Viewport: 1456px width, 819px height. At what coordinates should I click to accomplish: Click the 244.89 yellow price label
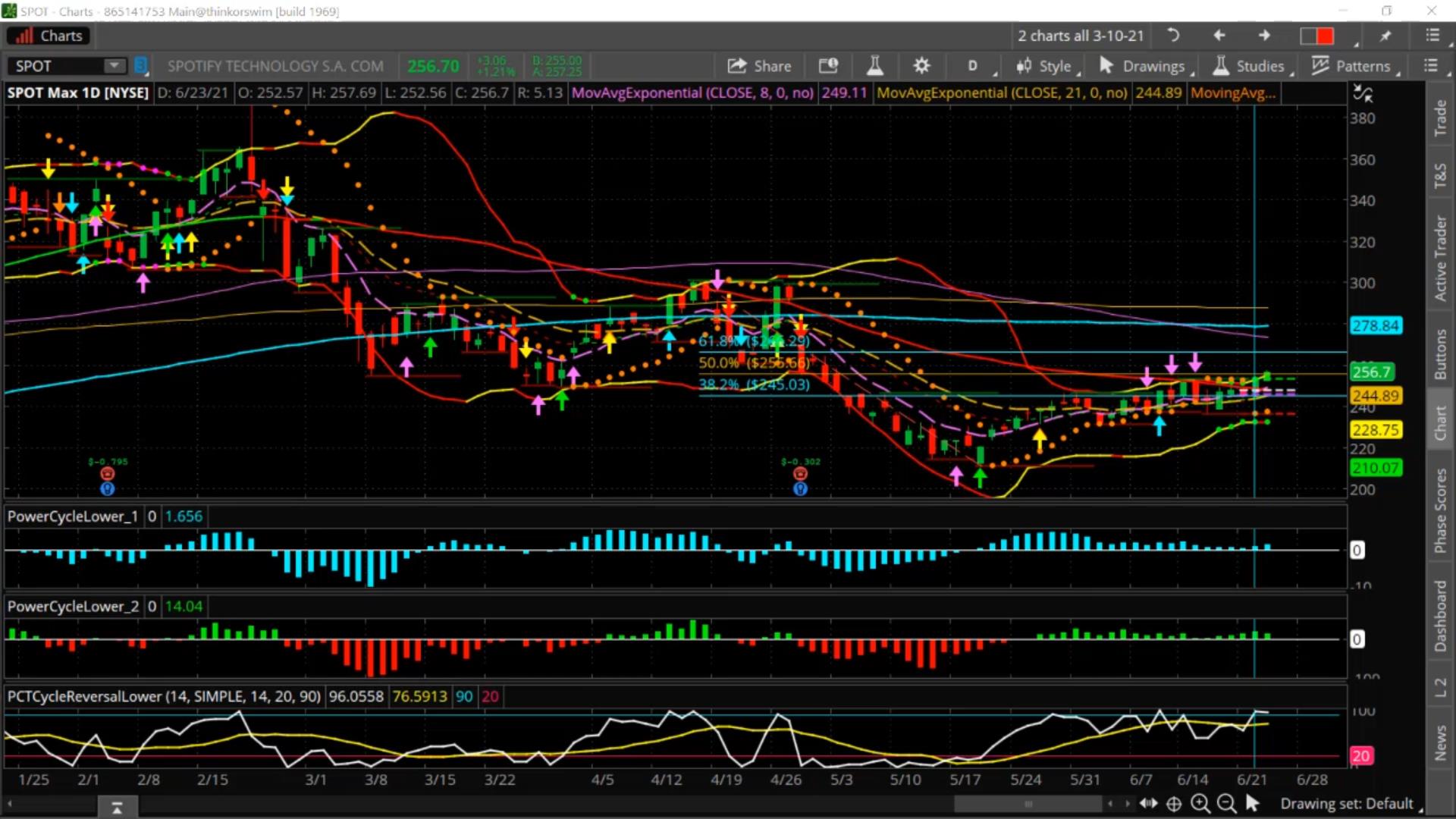click(1376, 396)
